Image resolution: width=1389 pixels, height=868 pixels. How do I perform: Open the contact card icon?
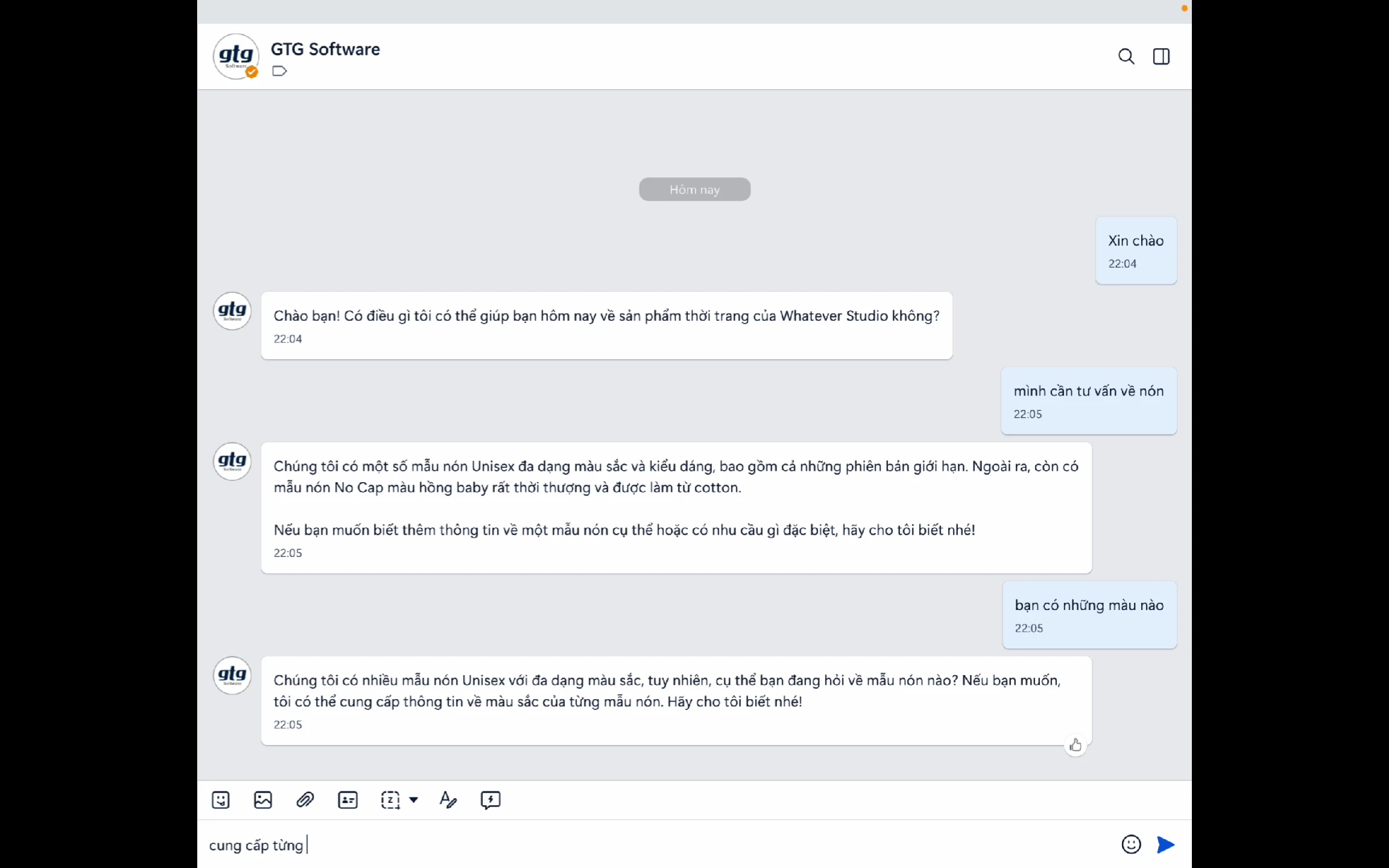(348, 800)
